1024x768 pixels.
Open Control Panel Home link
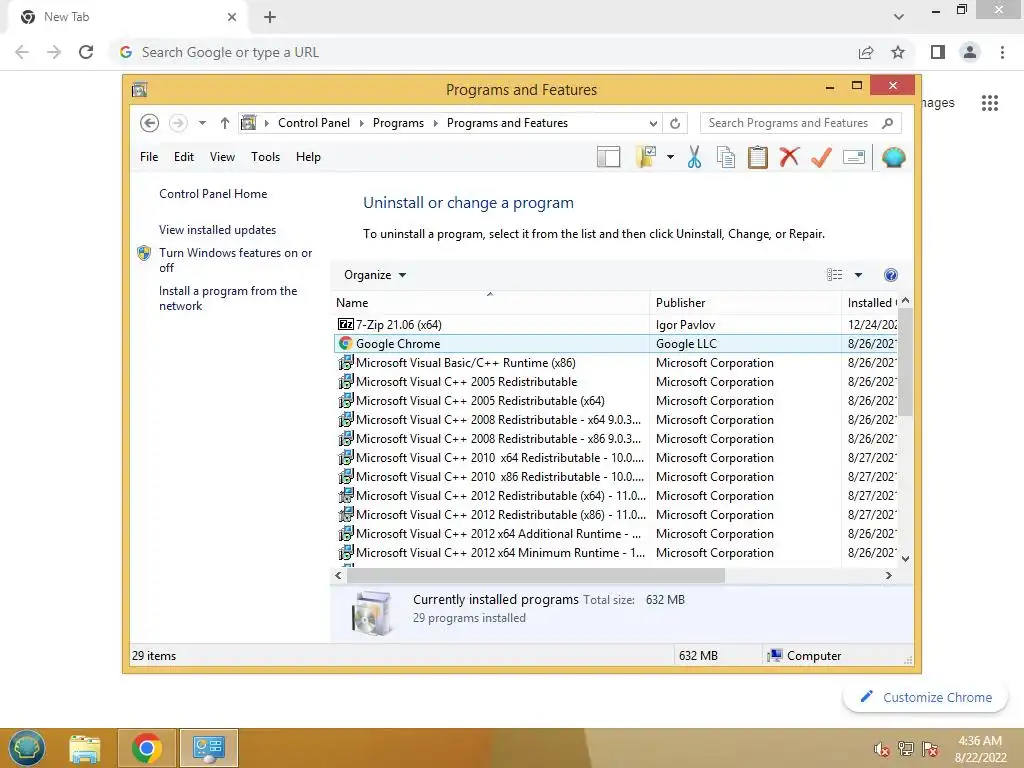coord(213,194)
